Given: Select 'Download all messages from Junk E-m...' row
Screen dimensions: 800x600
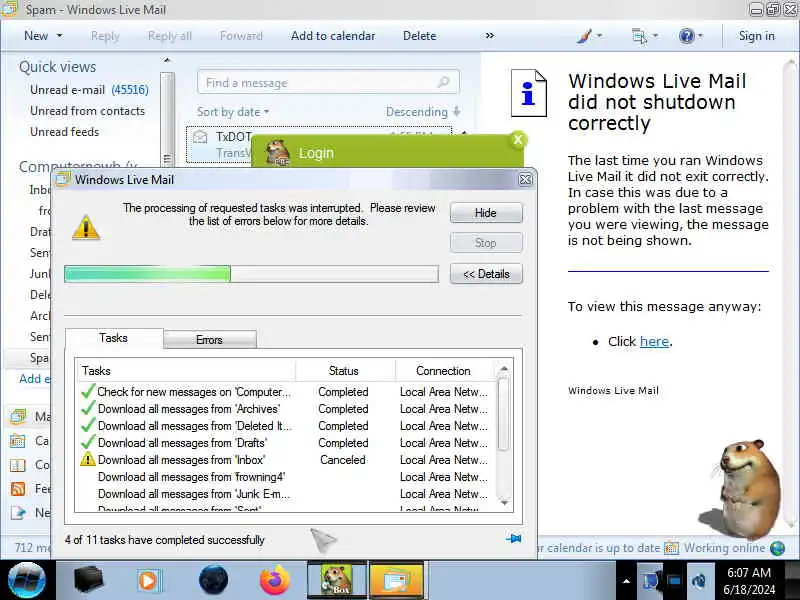Looking at the screenshot, I should 286,494.
